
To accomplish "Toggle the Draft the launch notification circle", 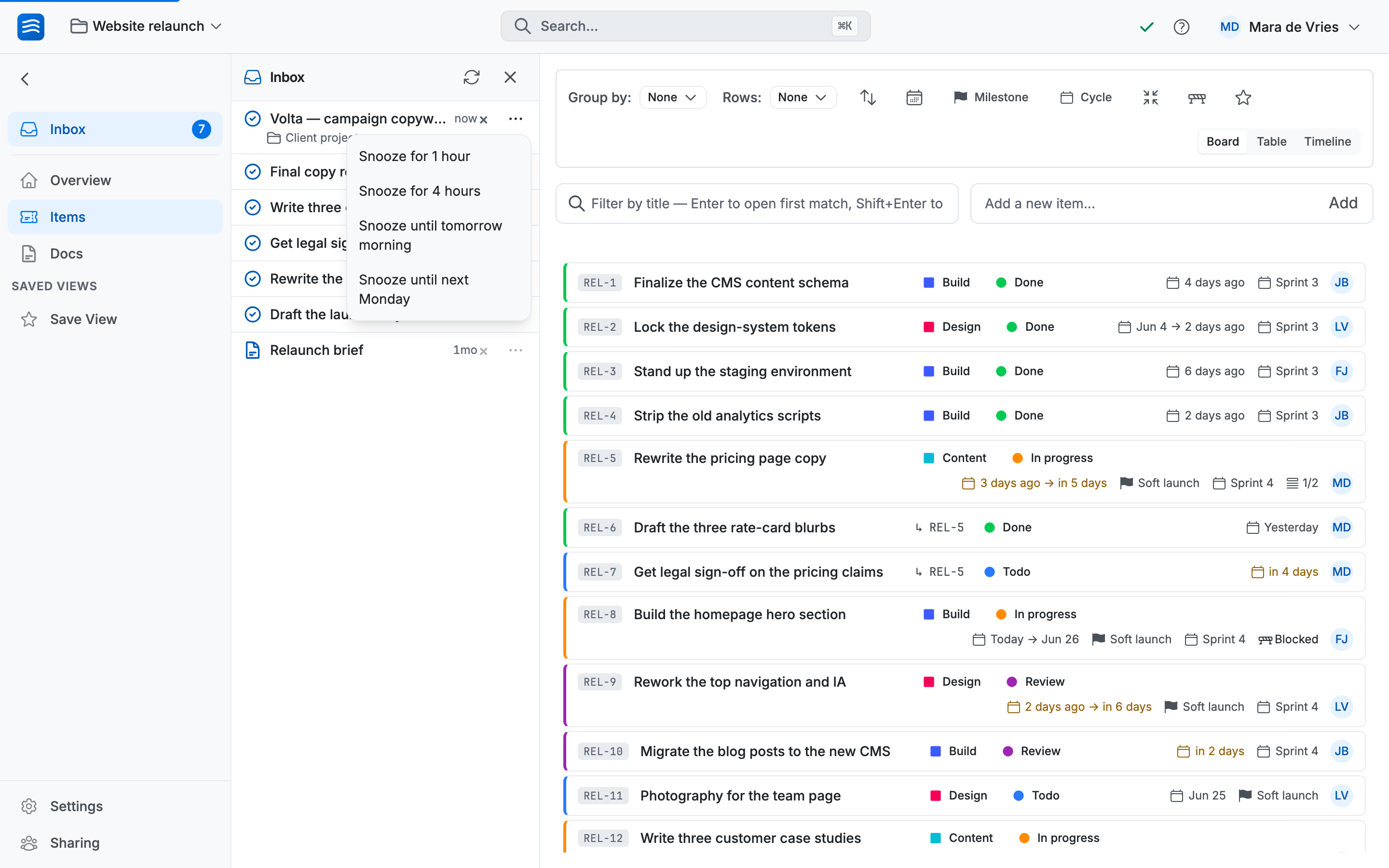I will point(253,314).
